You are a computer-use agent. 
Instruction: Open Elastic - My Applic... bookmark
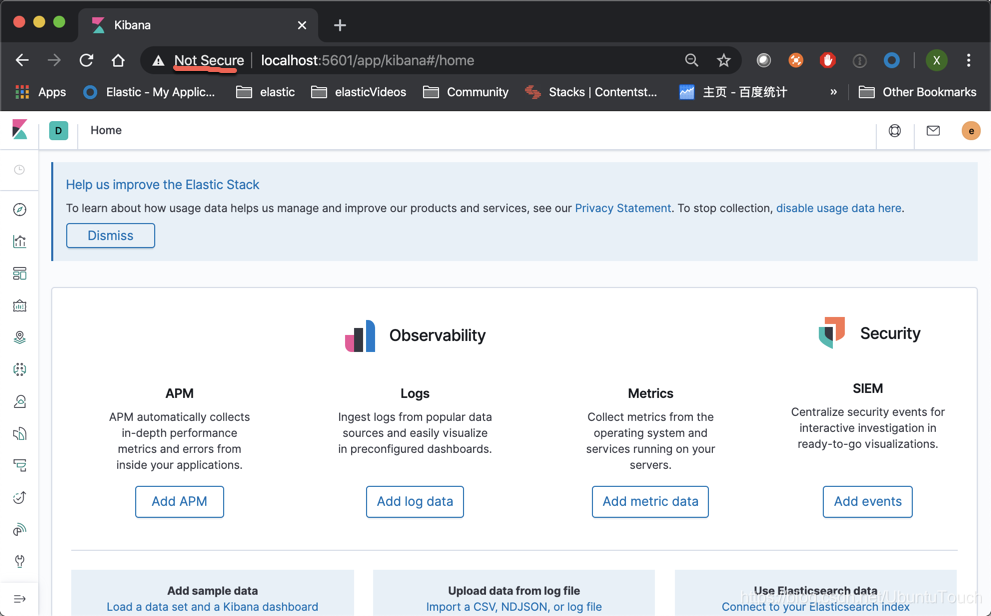(x=149, y=92)
